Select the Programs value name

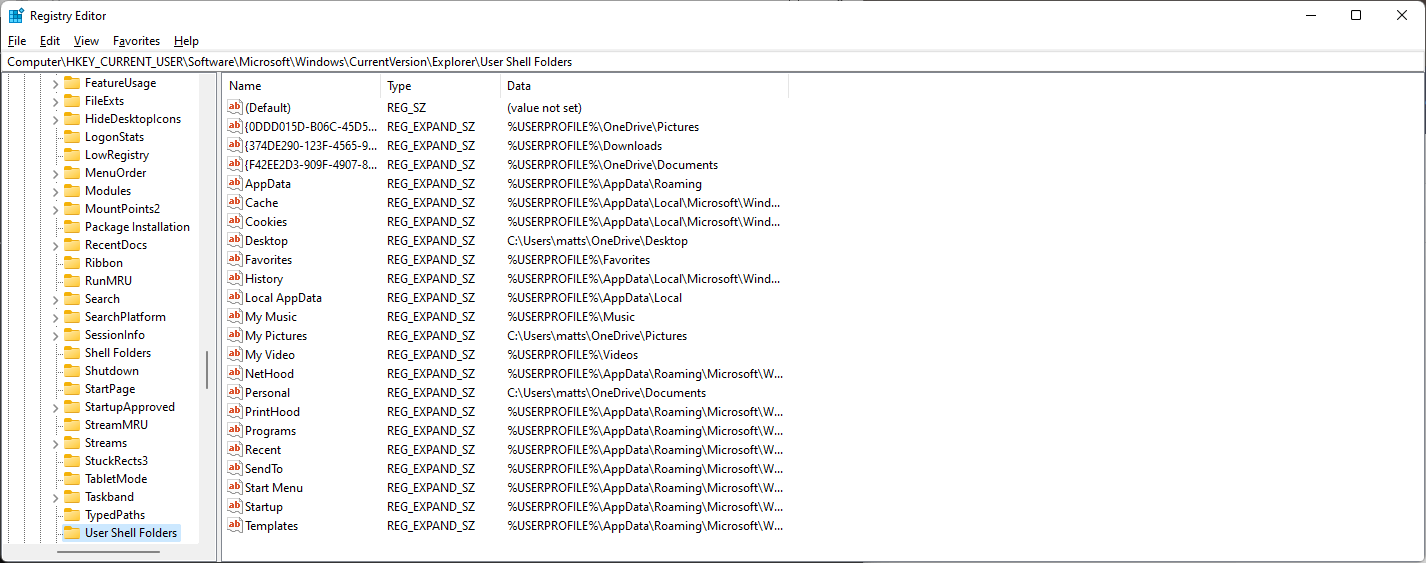click(270, 430)
